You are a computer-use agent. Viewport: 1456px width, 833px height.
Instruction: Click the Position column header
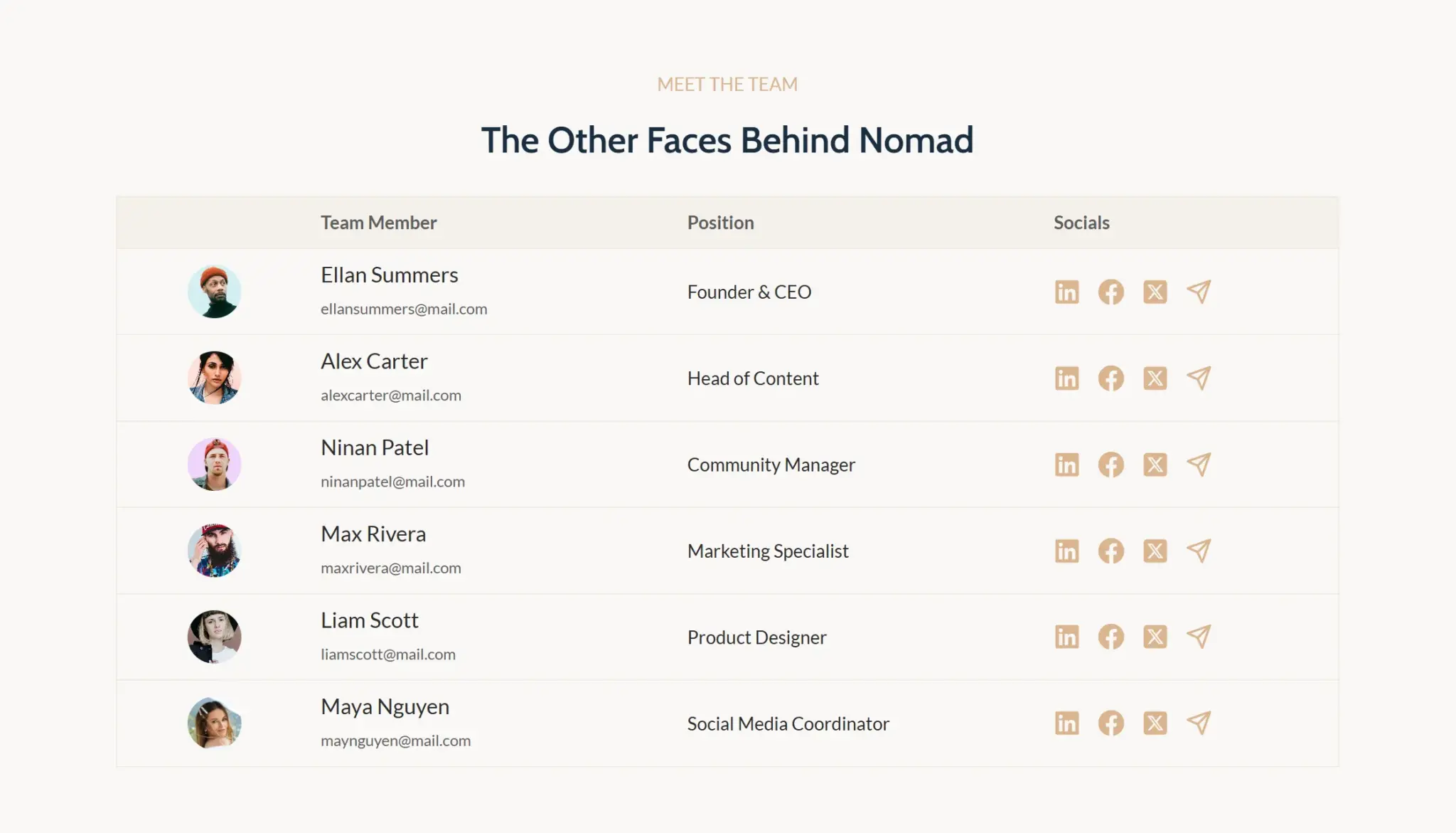pyautogui.click(x=720, y=223)
